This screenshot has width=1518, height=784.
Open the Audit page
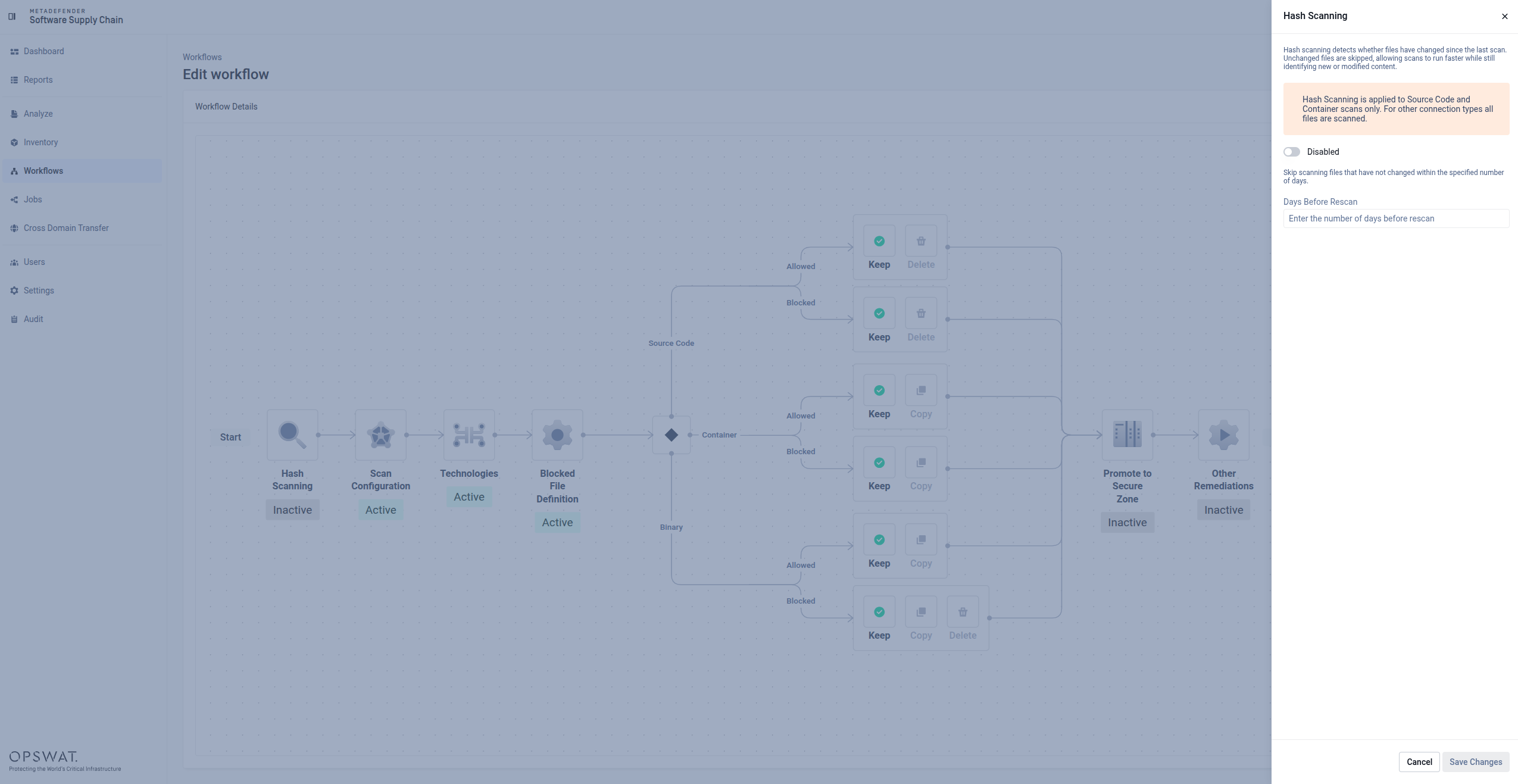pyautogui.click(x=82, y=319)
